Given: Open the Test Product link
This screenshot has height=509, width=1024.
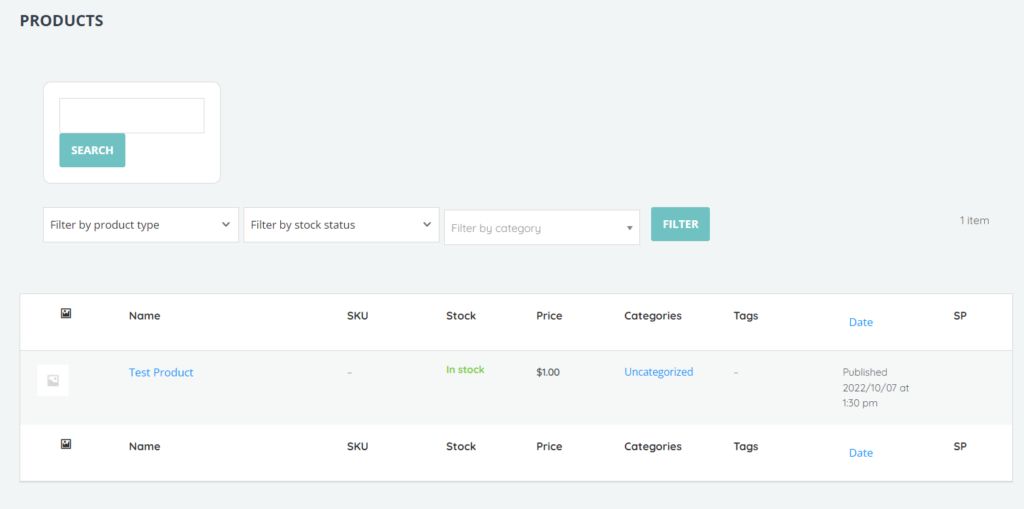Looking at the screenshot, I should pos(161,372).
